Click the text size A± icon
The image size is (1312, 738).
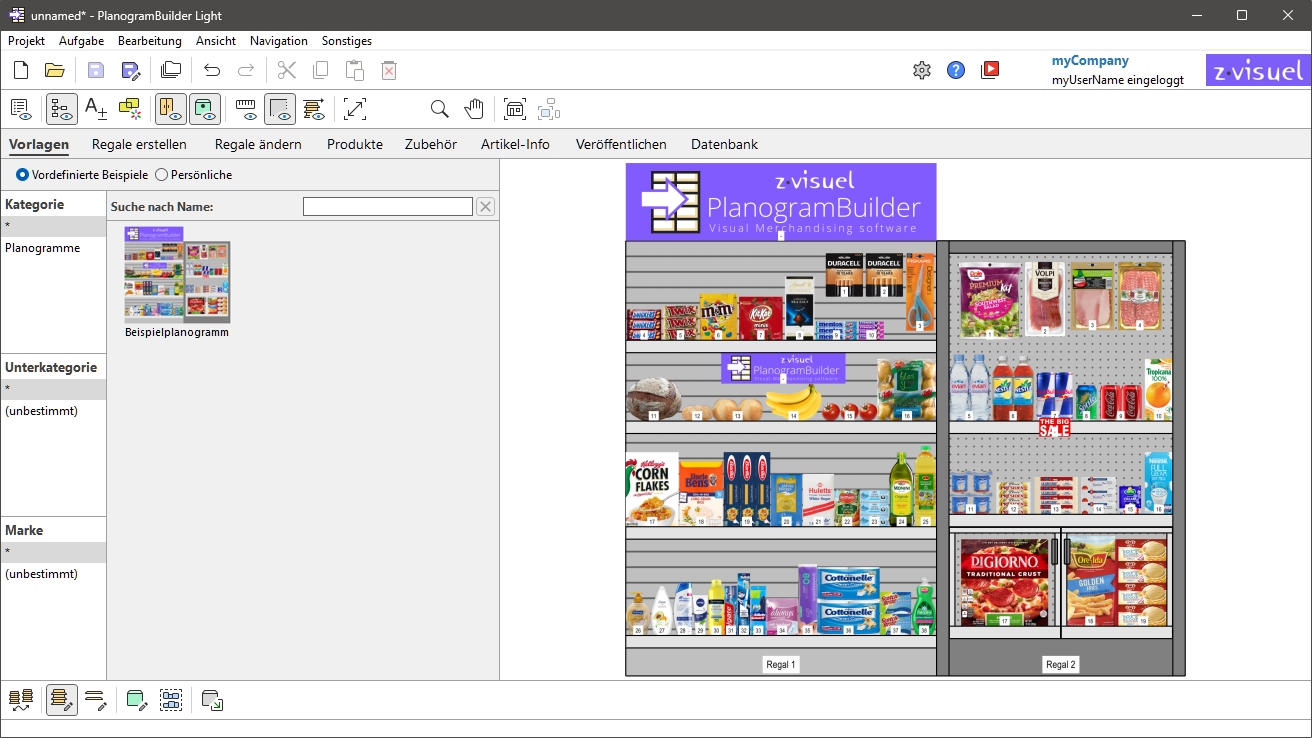[96, 108]
